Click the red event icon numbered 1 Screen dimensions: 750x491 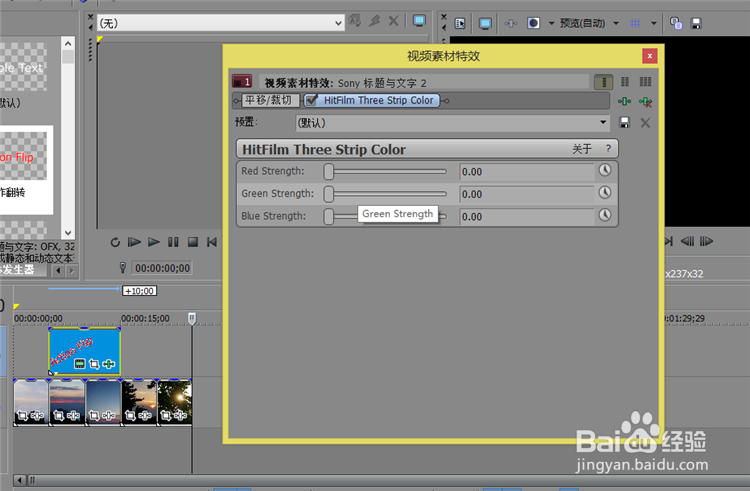[242, 81]
